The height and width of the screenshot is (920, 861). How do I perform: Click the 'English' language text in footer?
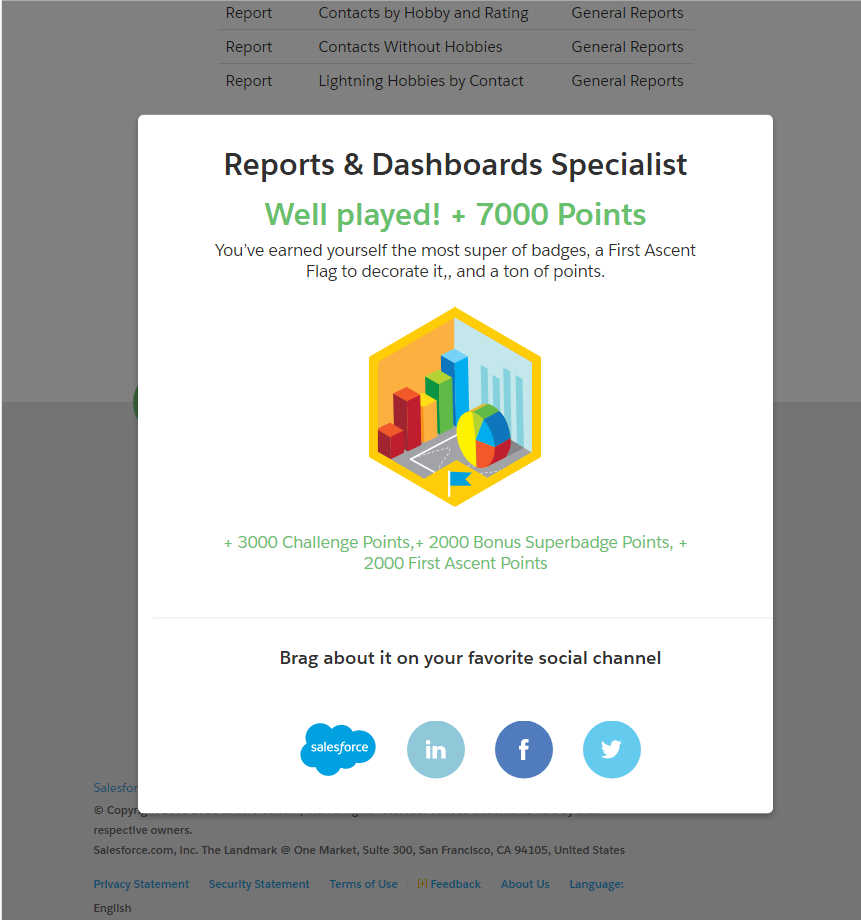(x=112, y=908)
